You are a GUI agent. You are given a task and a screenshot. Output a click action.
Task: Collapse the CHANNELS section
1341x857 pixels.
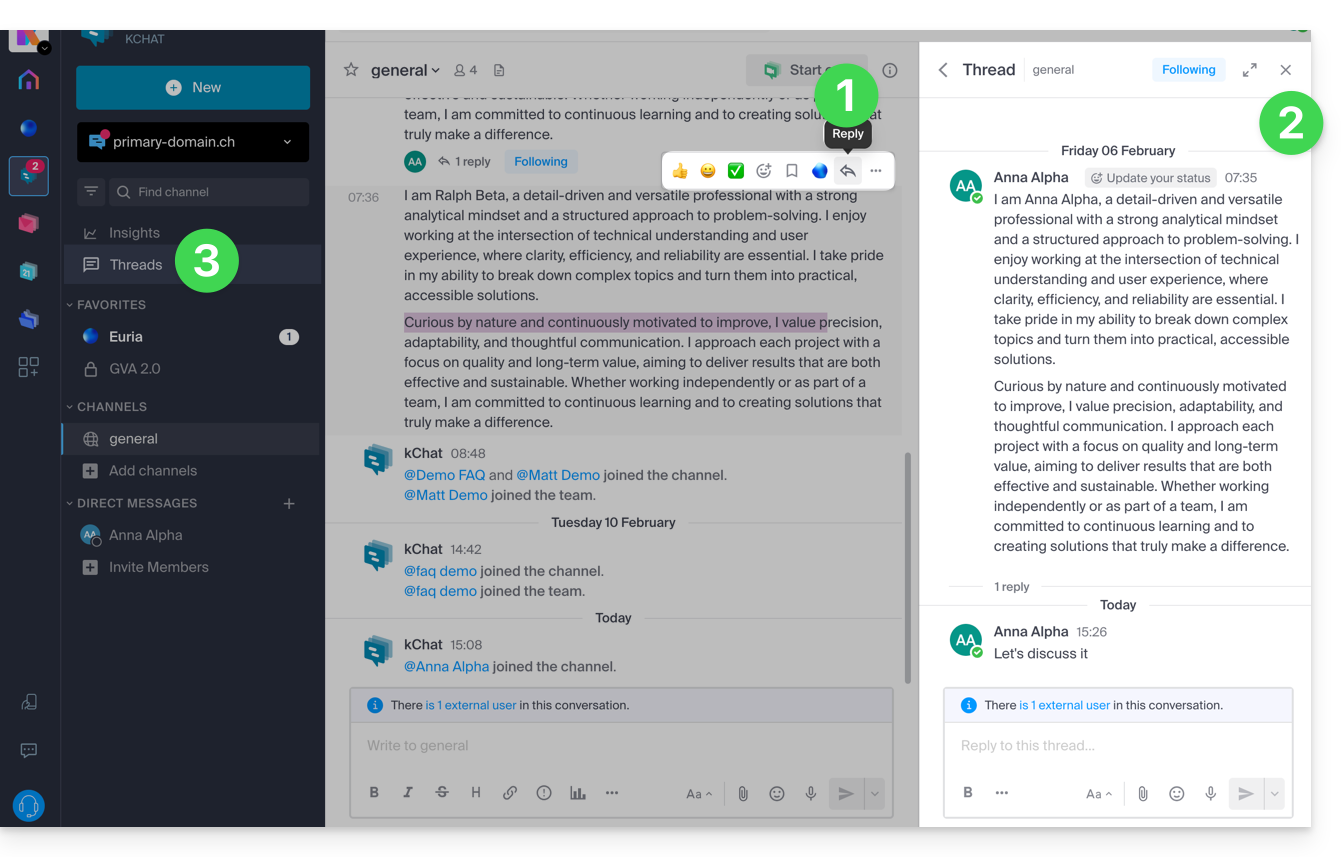[106, 407]
